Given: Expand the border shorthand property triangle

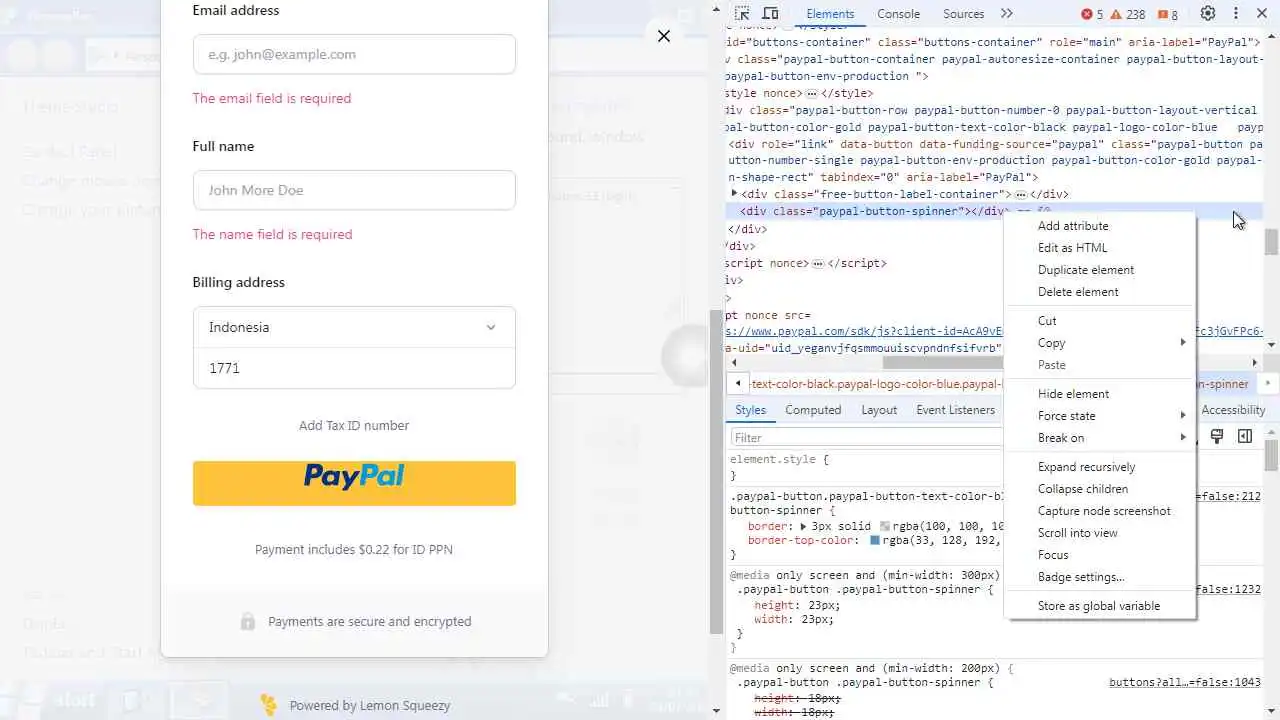Looking at the screenshot, I should pyautogui.click(x=803, y=526).
